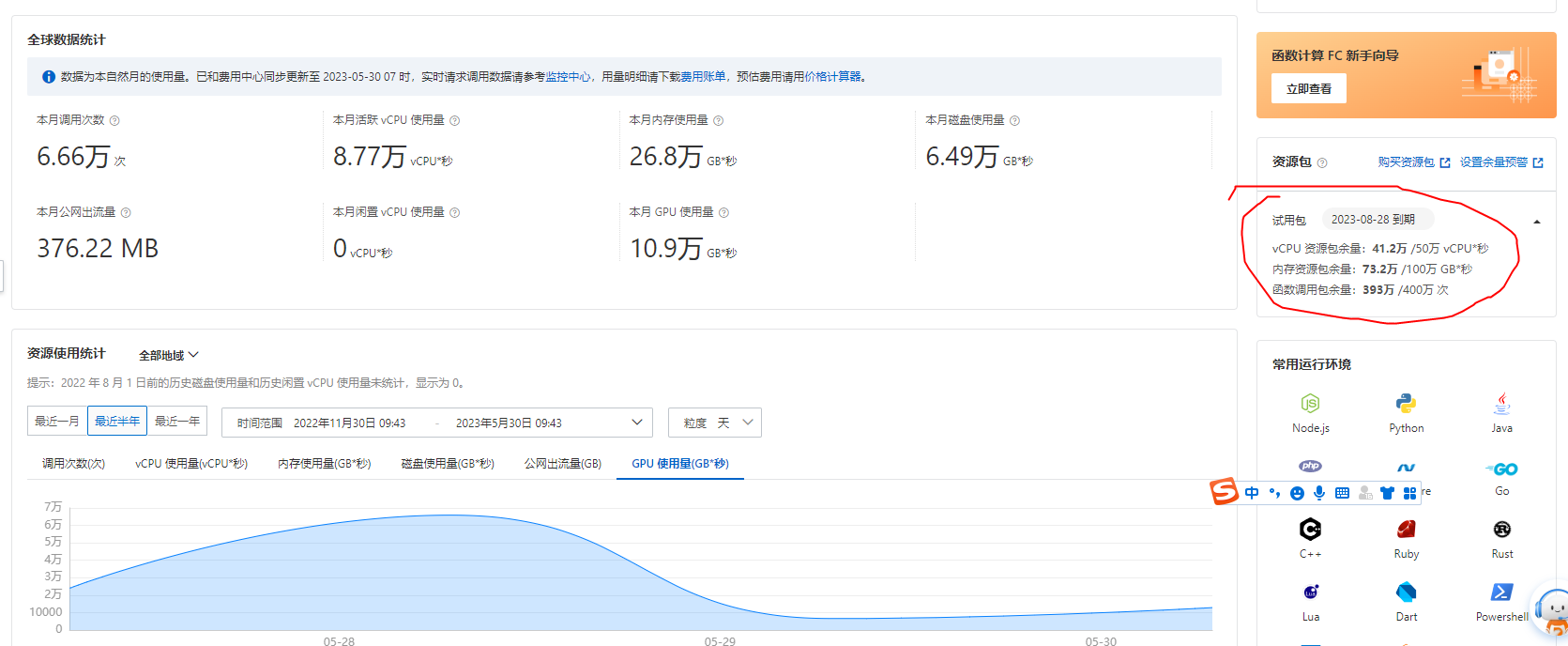
Task: Switch to the vCPU 使用量 tab
Action: click(191, 464)
